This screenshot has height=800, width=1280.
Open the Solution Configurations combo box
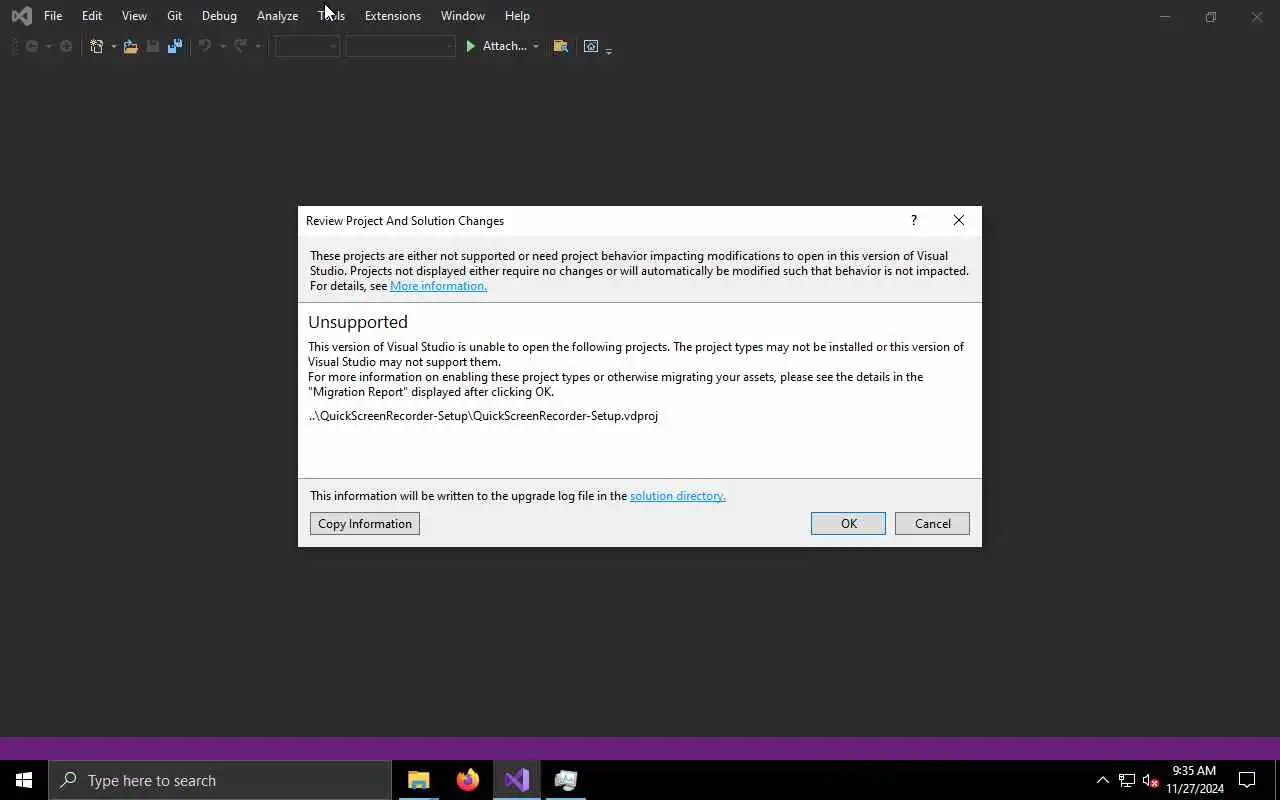307,46
